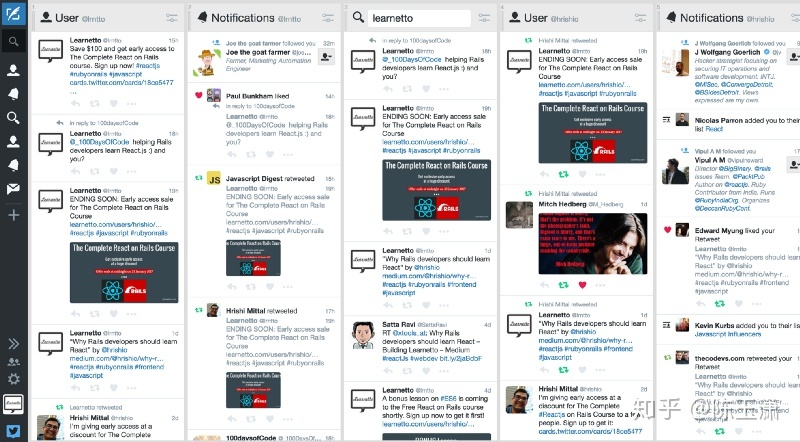Viewport: 800px width, 442px height.
Task: Add a new column with plus icon
Action: pyautogui.click(x=14, y=215)
